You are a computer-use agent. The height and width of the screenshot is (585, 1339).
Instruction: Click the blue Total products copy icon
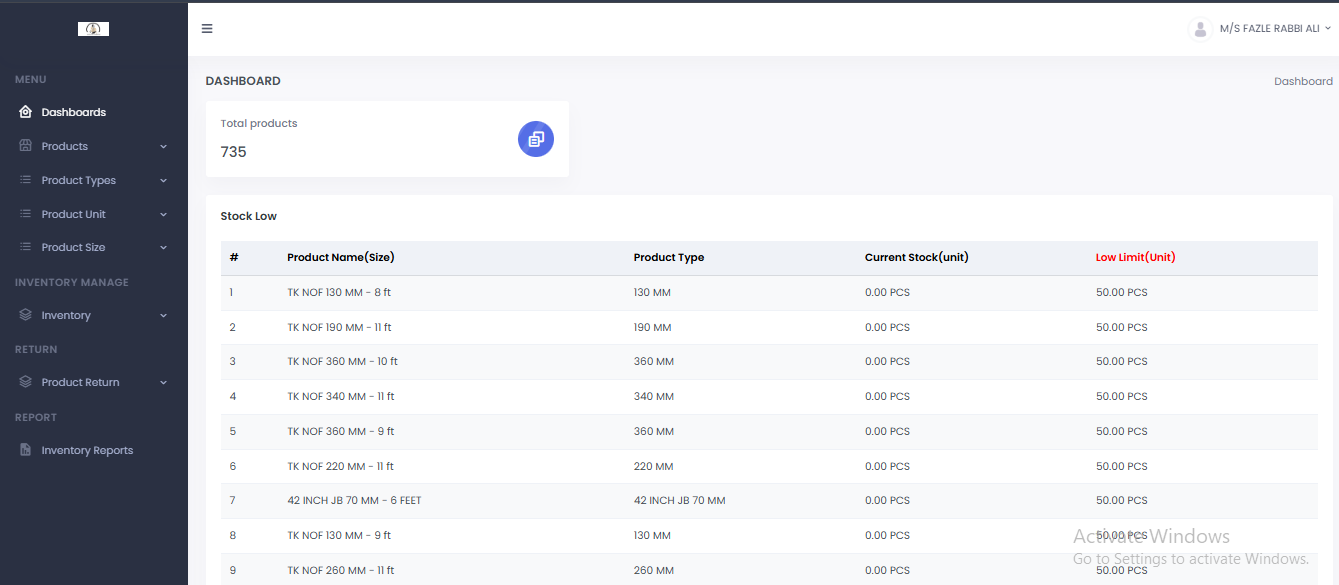pyautogui.click(x=535, y=139)
